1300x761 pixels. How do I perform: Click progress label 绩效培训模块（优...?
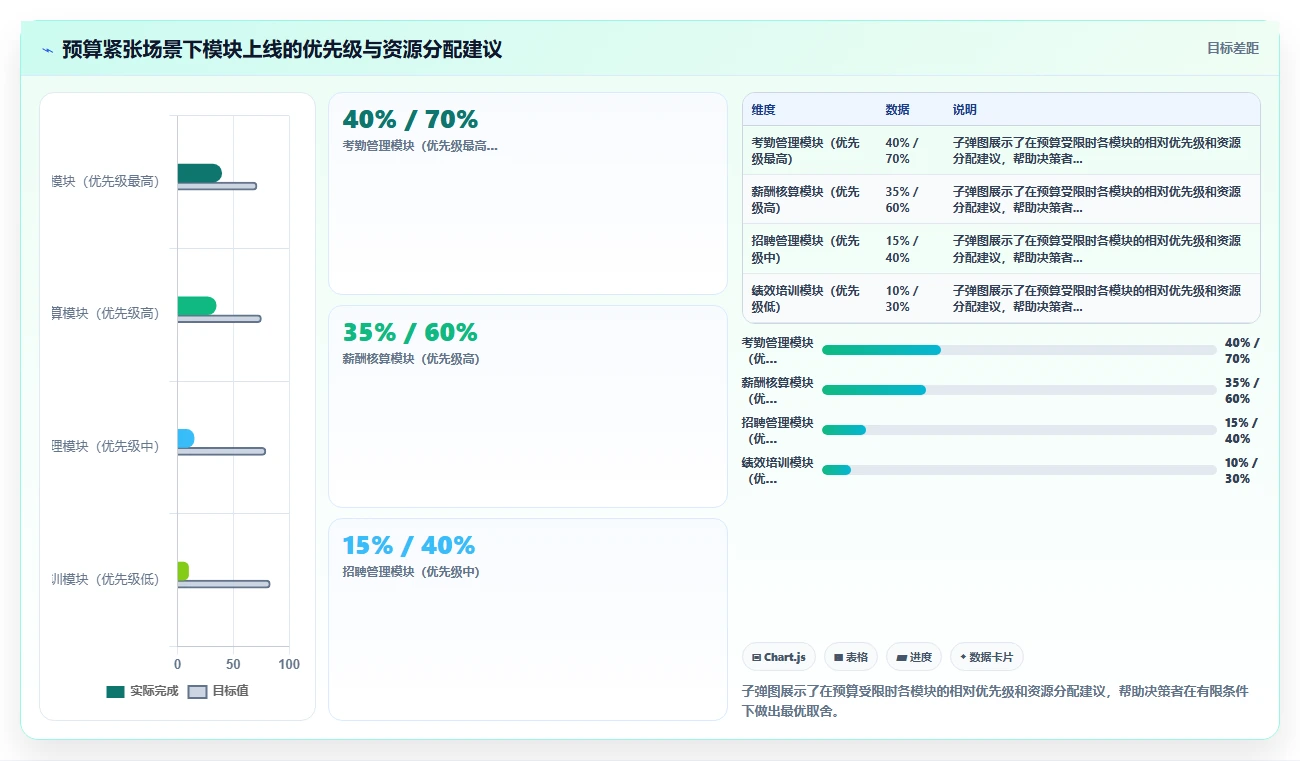778,470
